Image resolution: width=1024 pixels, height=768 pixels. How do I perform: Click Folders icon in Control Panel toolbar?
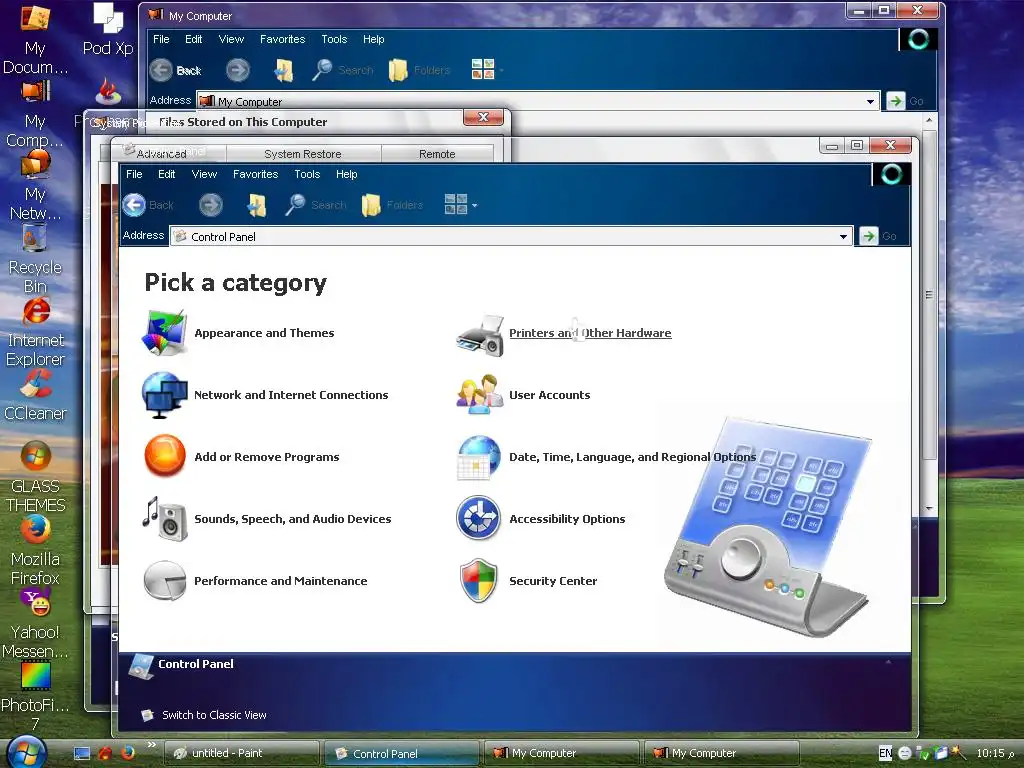point(372,205)
